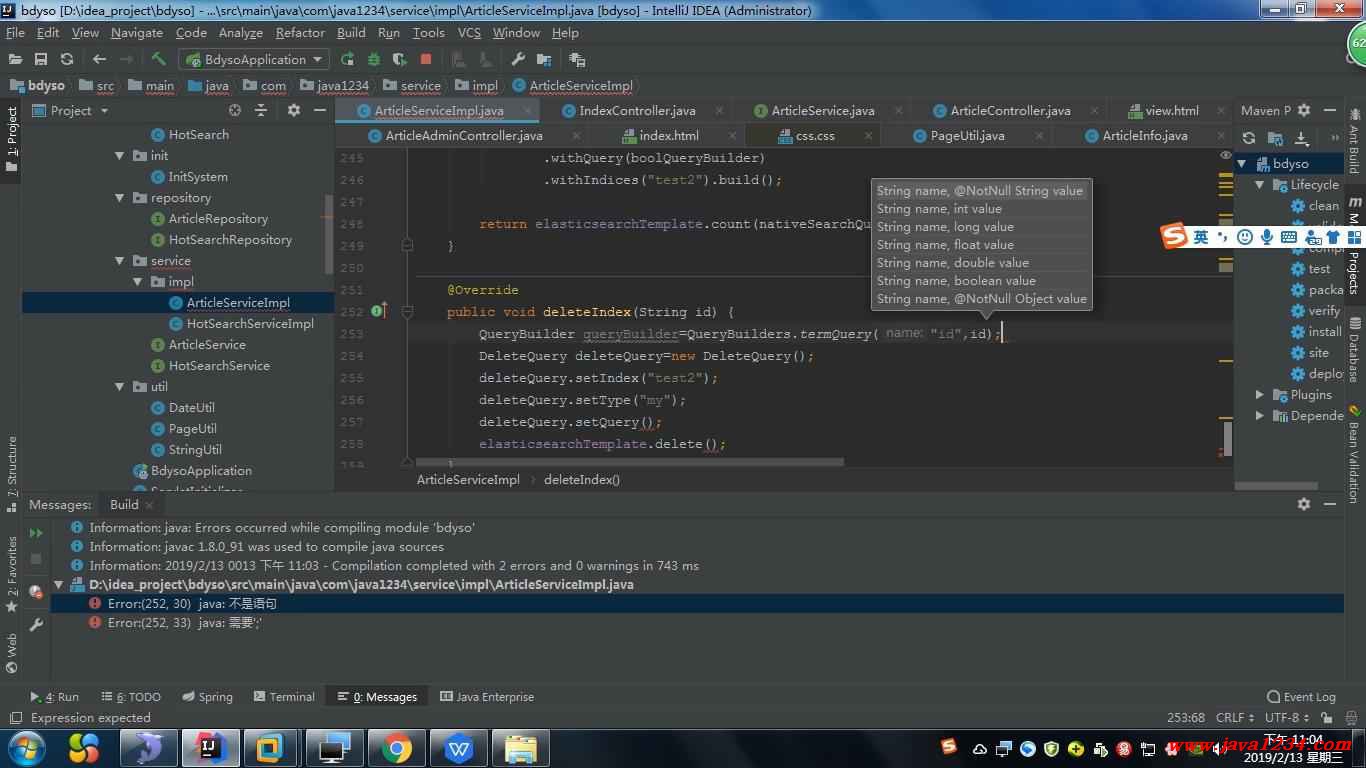Run Maven lifecycle goal clean
Screen dimensions: 1366x768
(1323, 206)
